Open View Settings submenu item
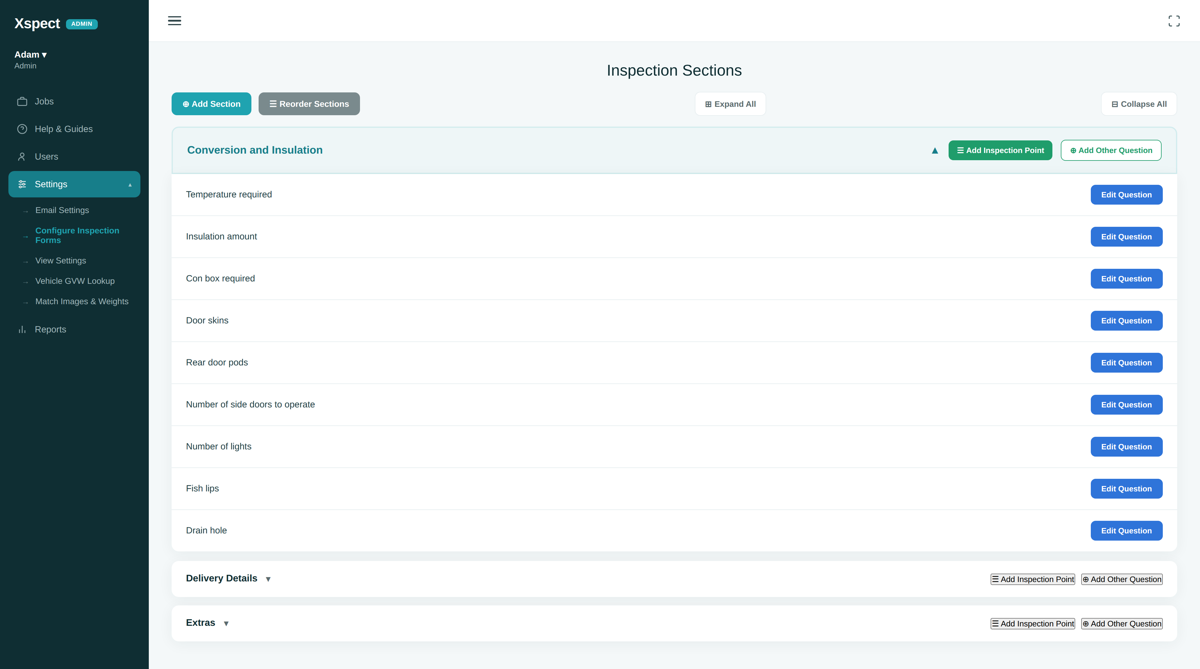This screenshot has width=1200, height=669. [x=60, y=261]
